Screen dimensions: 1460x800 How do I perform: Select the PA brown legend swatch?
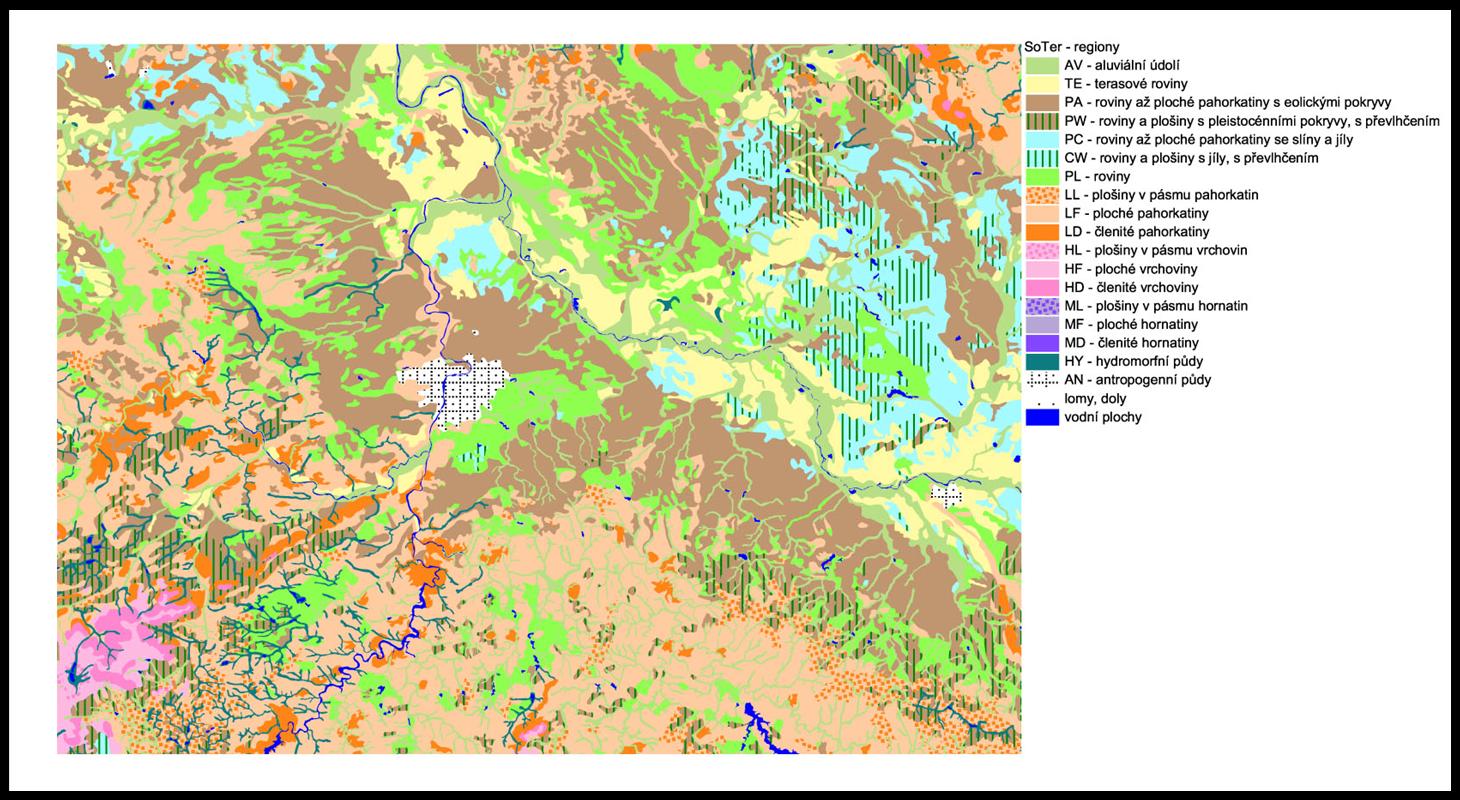1042,102
